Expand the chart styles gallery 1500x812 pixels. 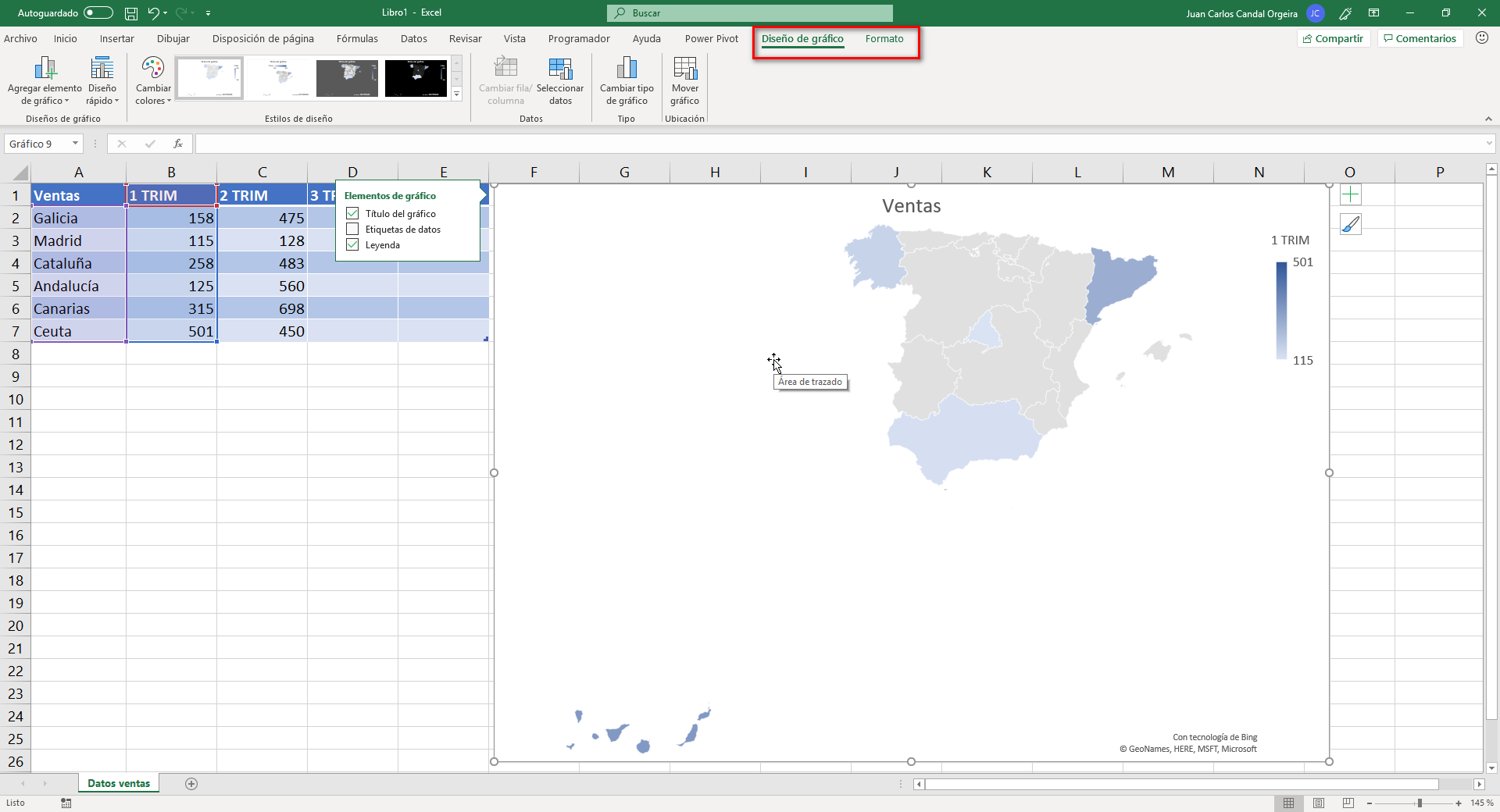click(x=457, y=94)
